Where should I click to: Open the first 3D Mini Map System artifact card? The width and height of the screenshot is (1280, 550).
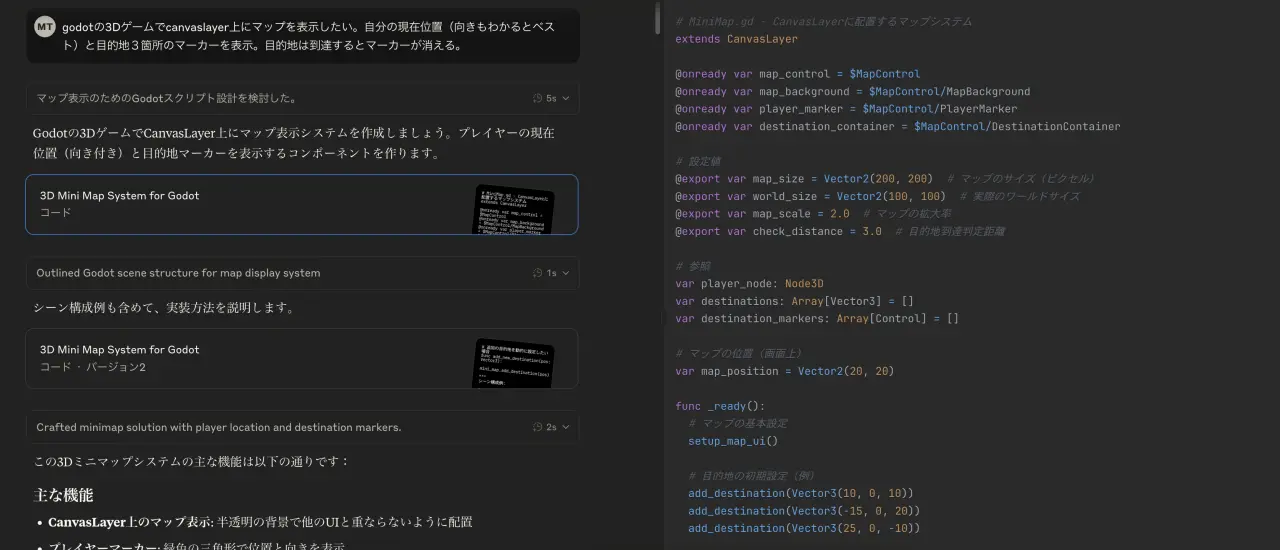[x=302, y=204]
